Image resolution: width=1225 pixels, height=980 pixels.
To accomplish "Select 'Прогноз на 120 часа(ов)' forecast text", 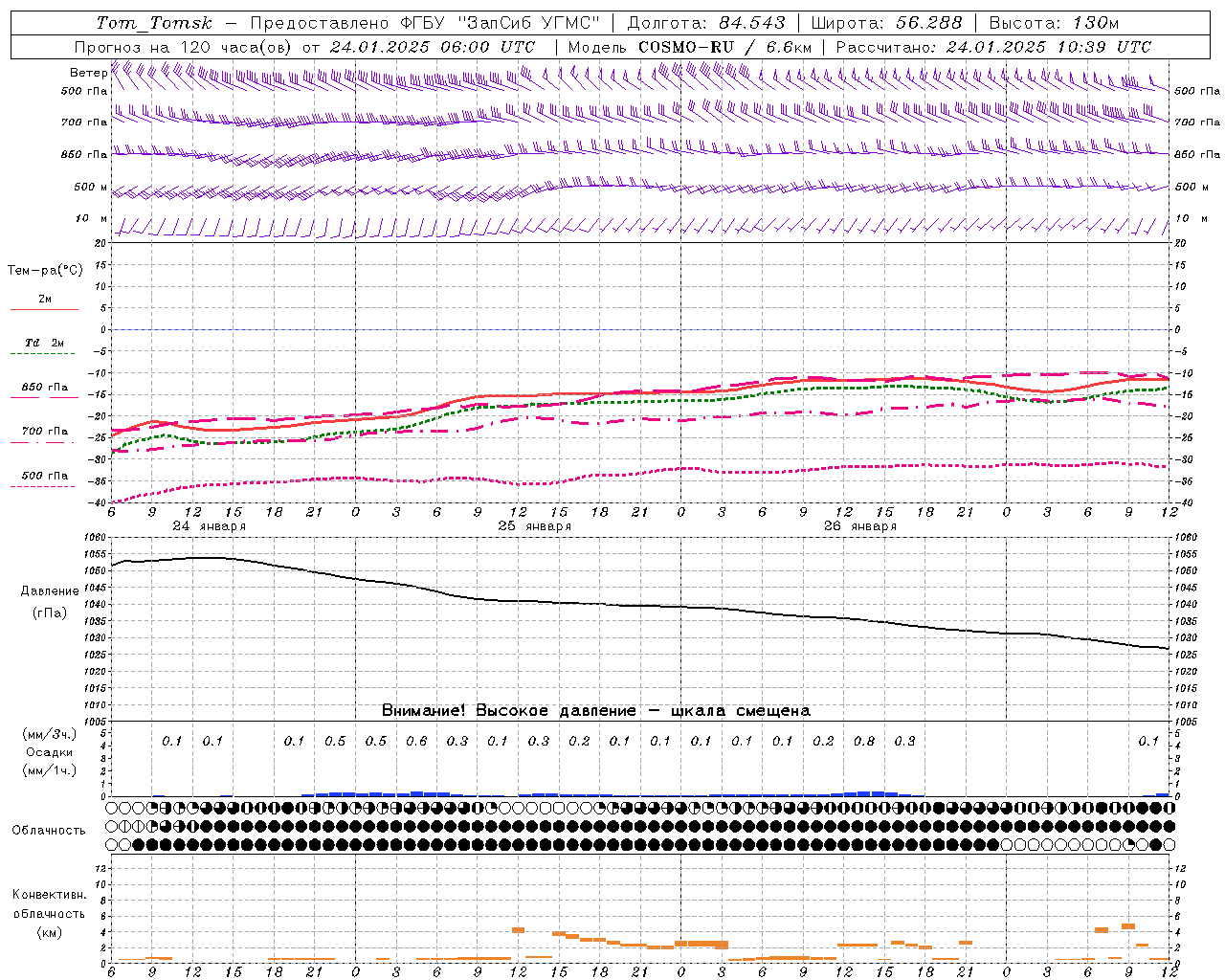I will point(185,47).
